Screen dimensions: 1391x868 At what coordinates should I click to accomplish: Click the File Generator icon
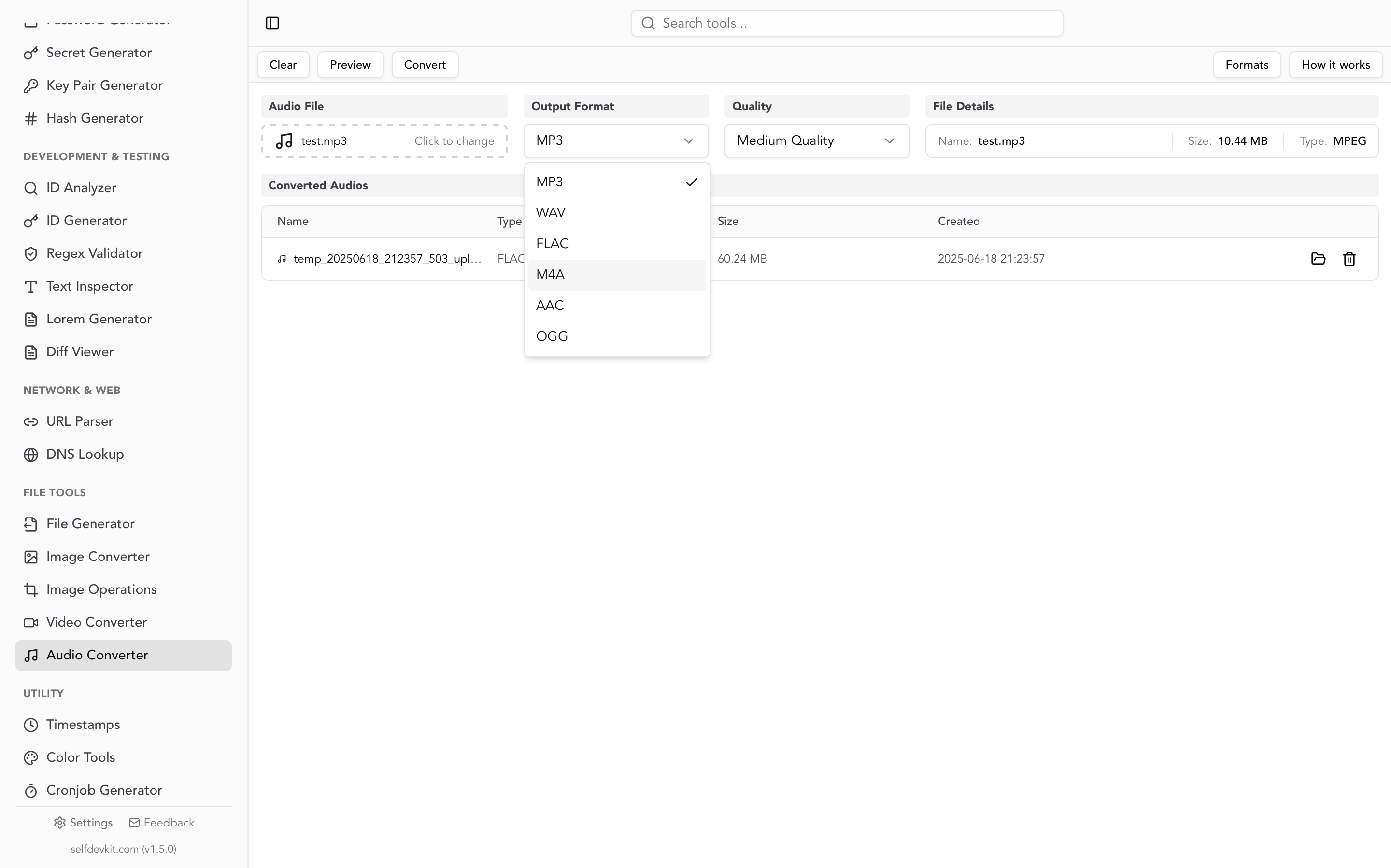[31, 524]
